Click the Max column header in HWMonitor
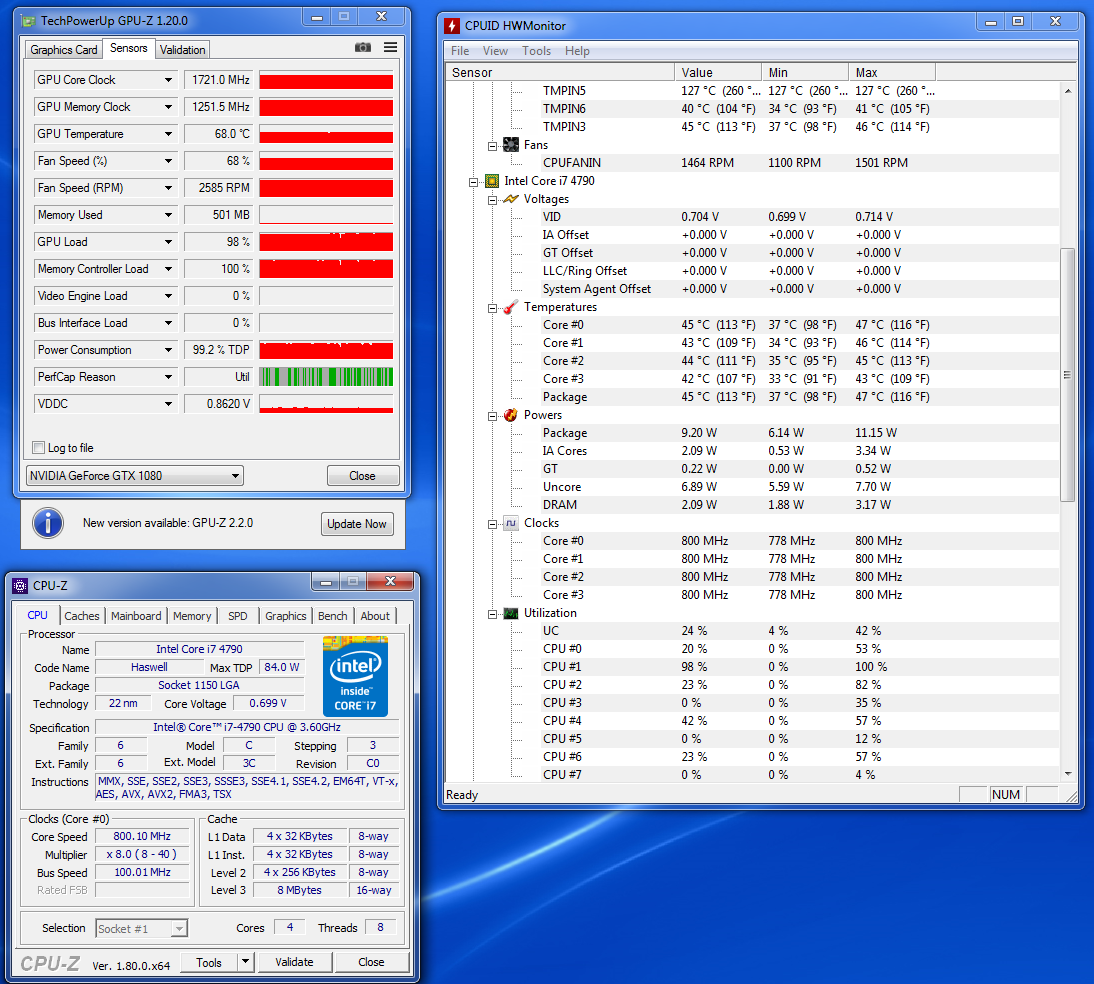This screenshot has height=984, width=1094. coord(892,73)
